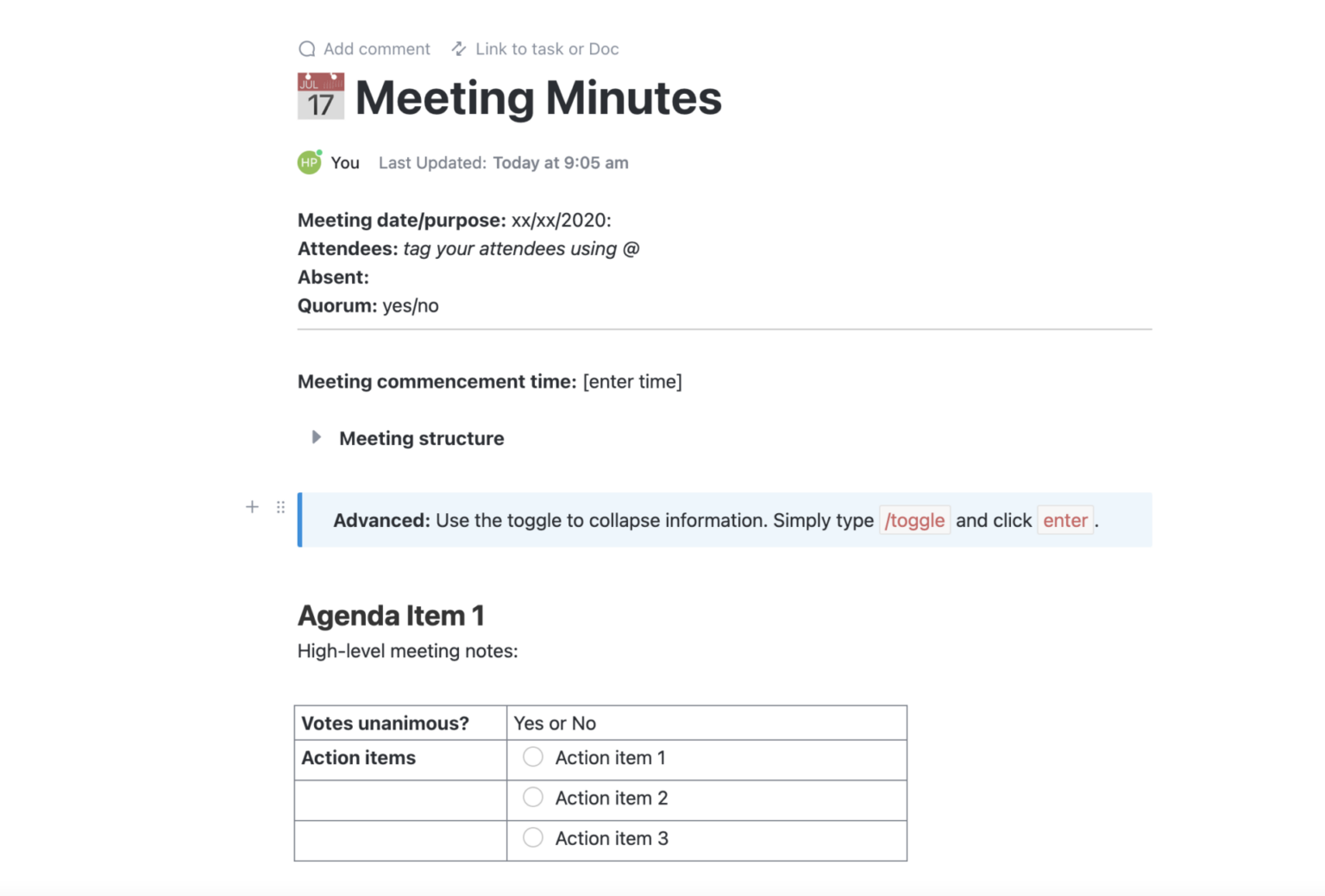
Task: Select the Action item 2 radio button
Action: [532, 797]
